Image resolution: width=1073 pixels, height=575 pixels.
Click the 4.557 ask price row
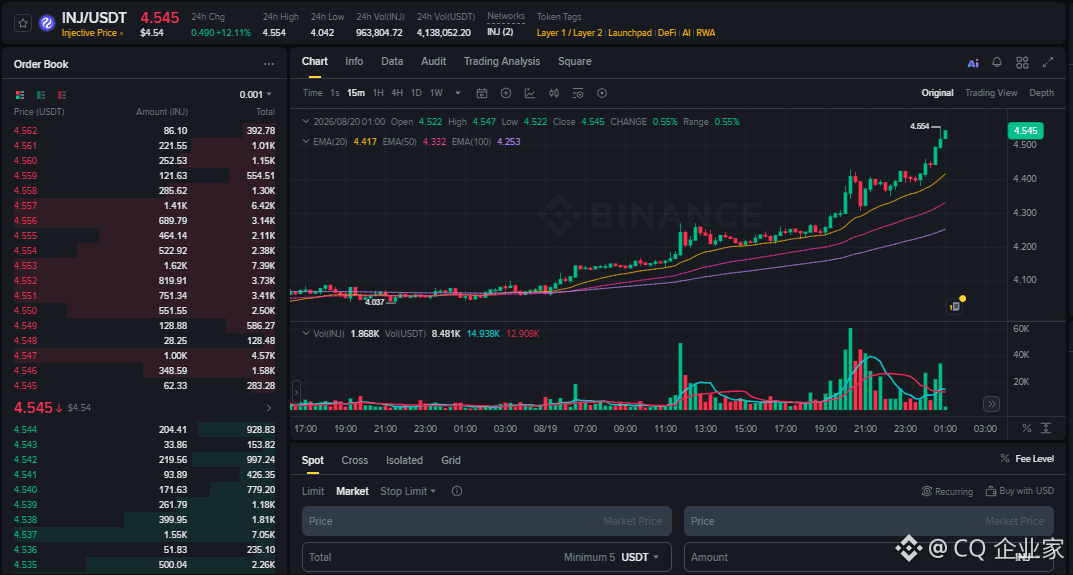coord(144,205)
